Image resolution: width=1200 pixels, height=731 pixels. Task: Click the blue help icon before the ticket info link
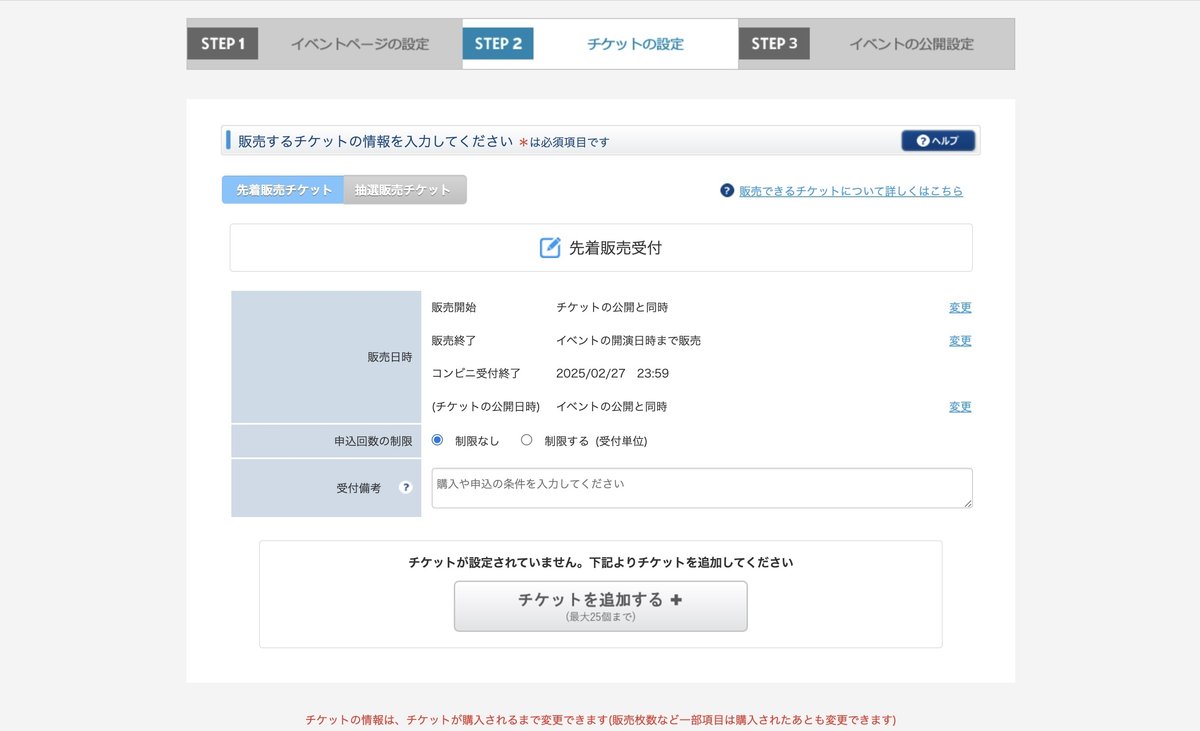tap(725, 191)
